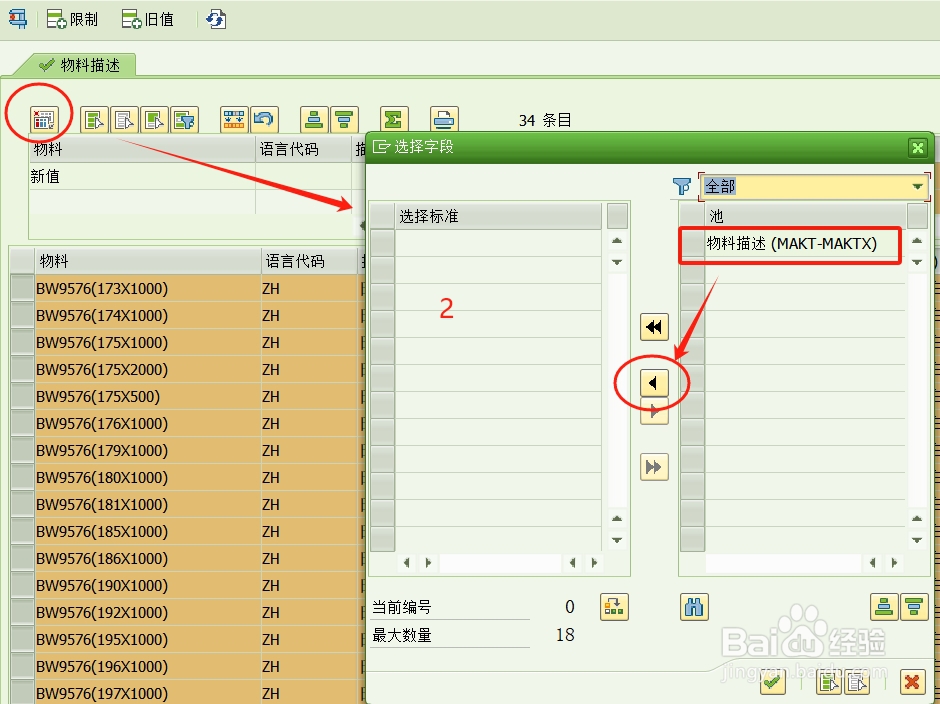Open the print icon on the toolbar
This screenshot has height=704, width=940.
[444, 119]
